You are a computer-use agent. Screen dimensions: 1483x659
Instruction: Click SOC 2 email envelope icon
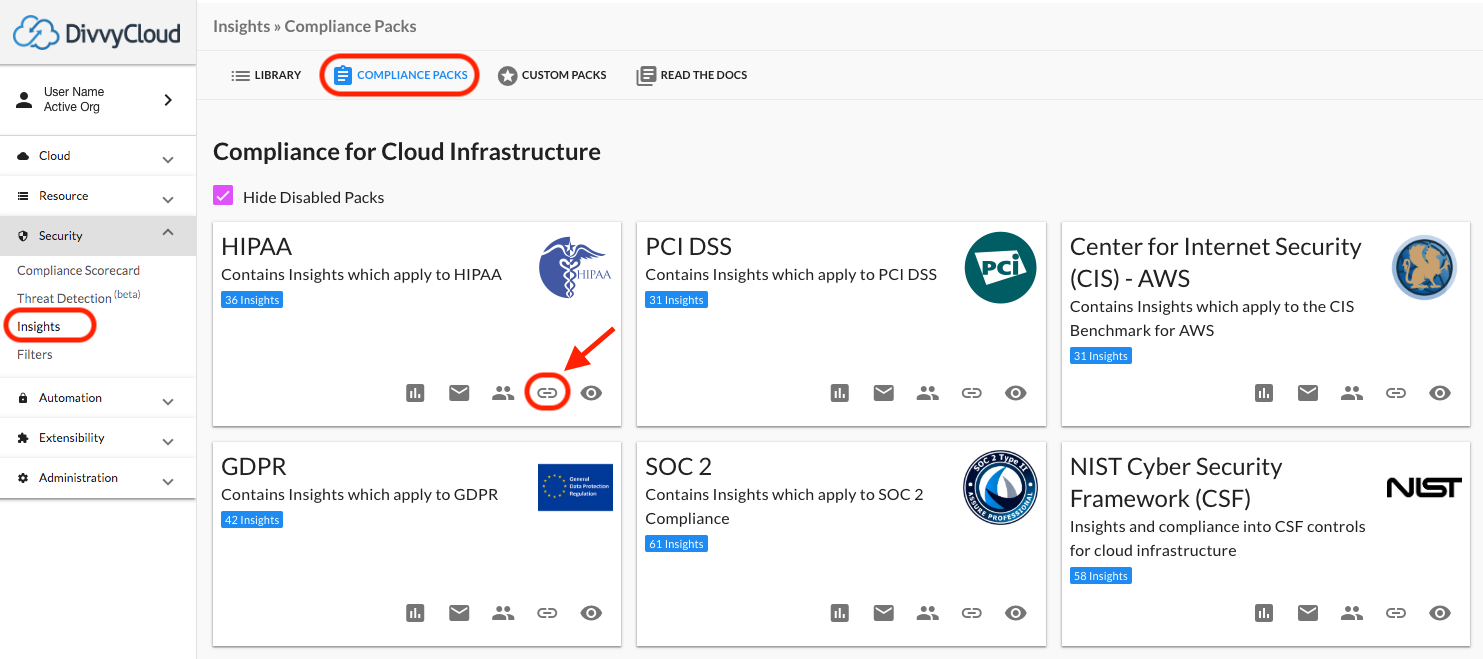tap(883, 613)
